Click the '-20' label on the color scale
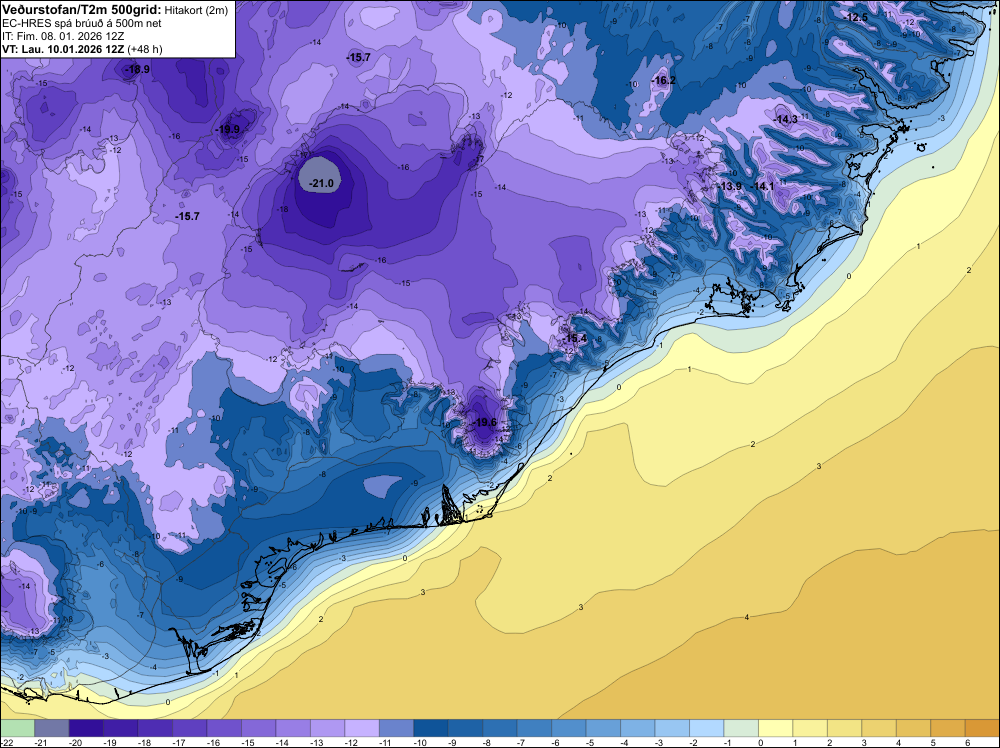This screenshot has height=748, width=1000. (76, 742)
